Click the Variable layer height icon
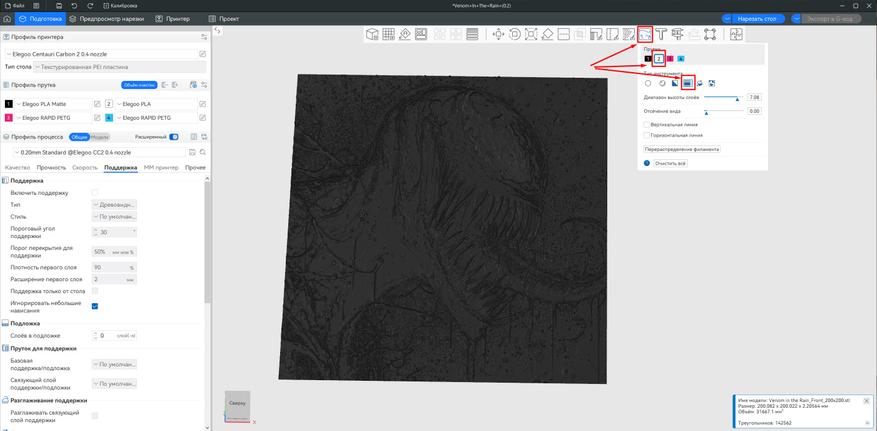This screenshot has width=877, height=431. click(472, 35)
